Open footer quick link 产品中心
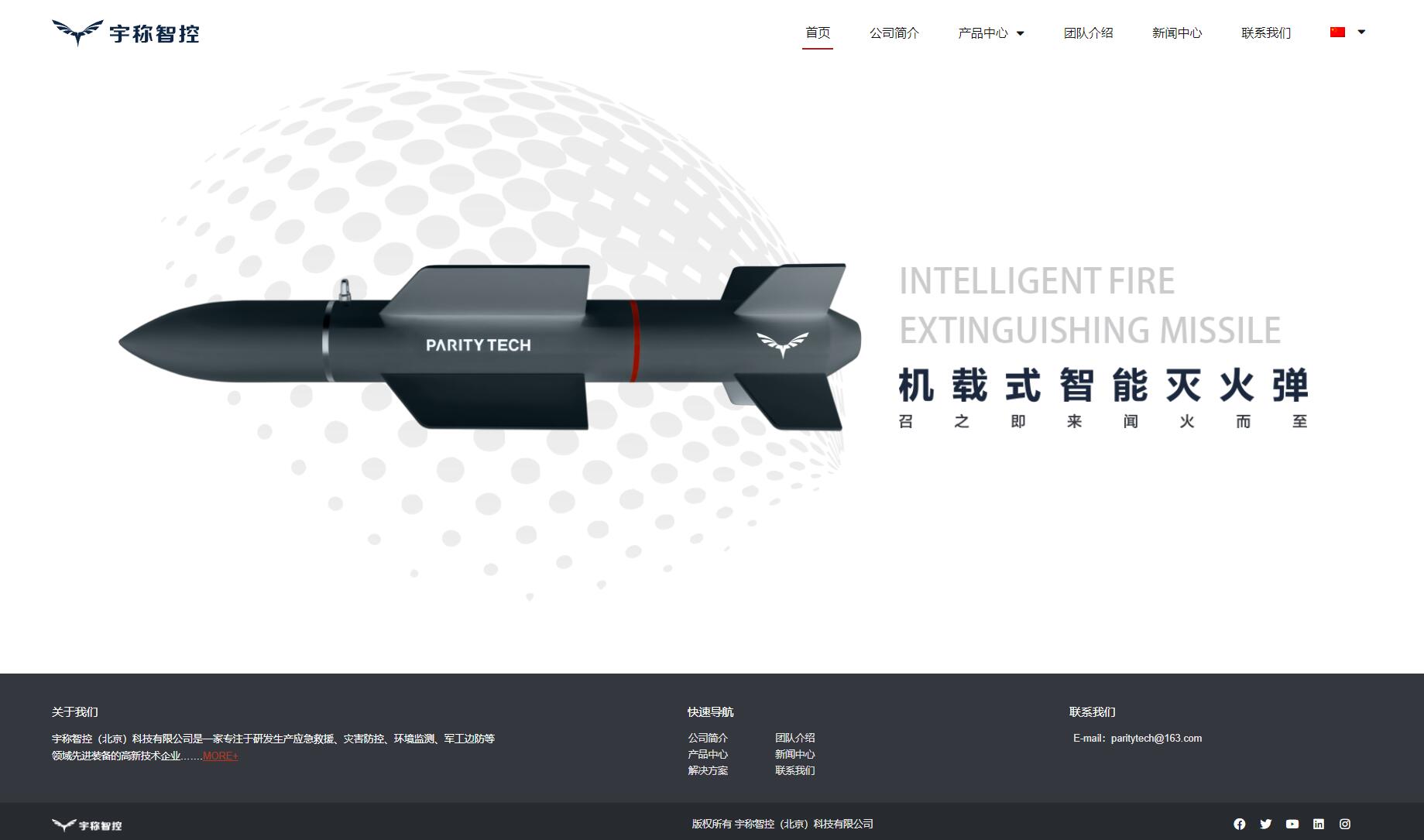Viewport: 1424px width, 840px height. click(x=708, y=754)
